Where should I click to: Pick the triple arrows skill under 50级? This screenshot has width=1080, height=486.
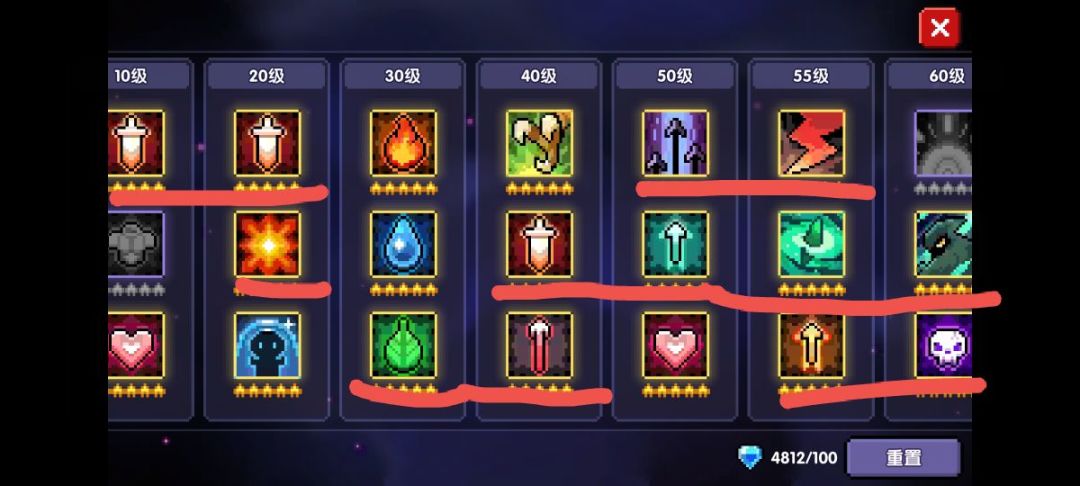pos(675,143)
